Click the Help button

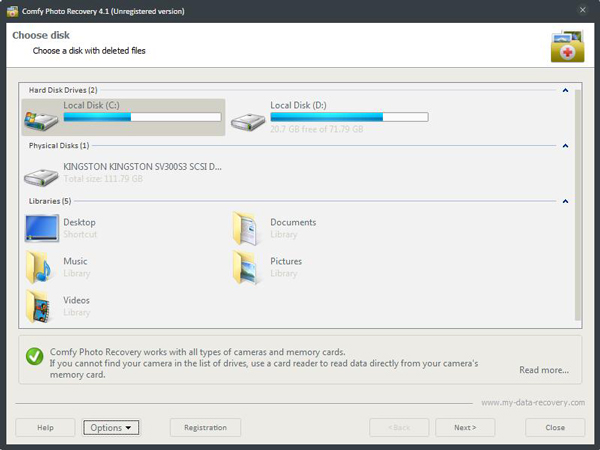45,427
